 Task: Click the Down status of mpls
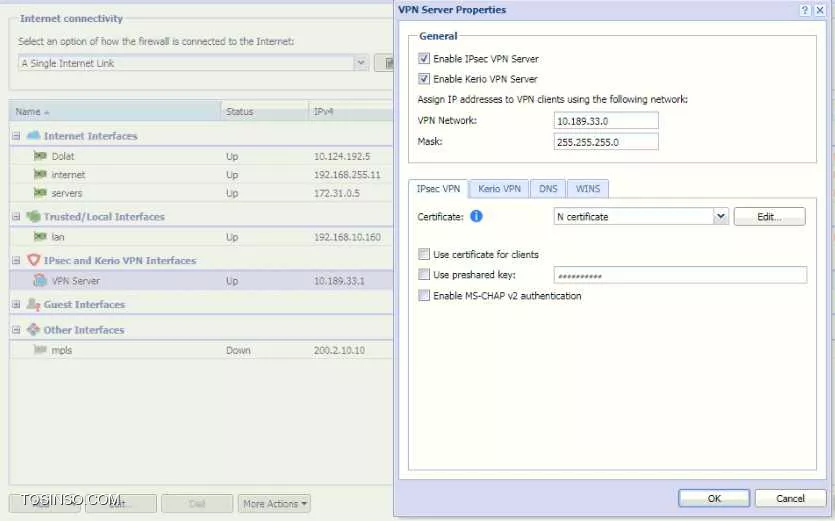[x=238, y=350]
